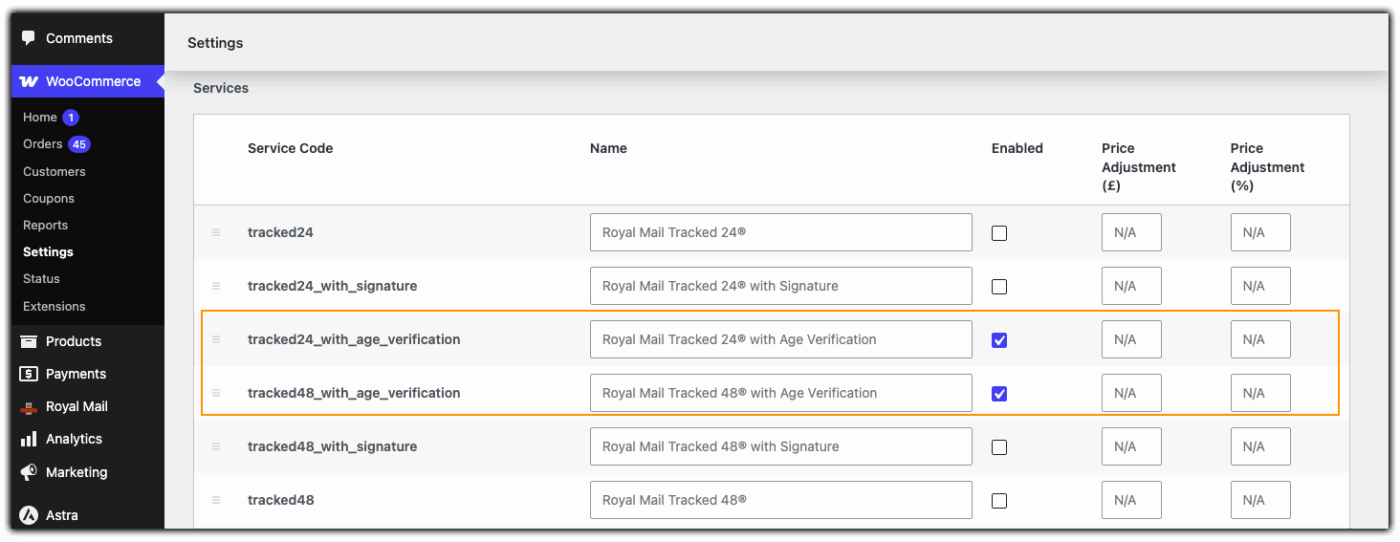The height and width of the screenshot is (542, 1400).
Task: Click drag handle of tracked24_with_age_verification row
Action: (x=216, y=340)
